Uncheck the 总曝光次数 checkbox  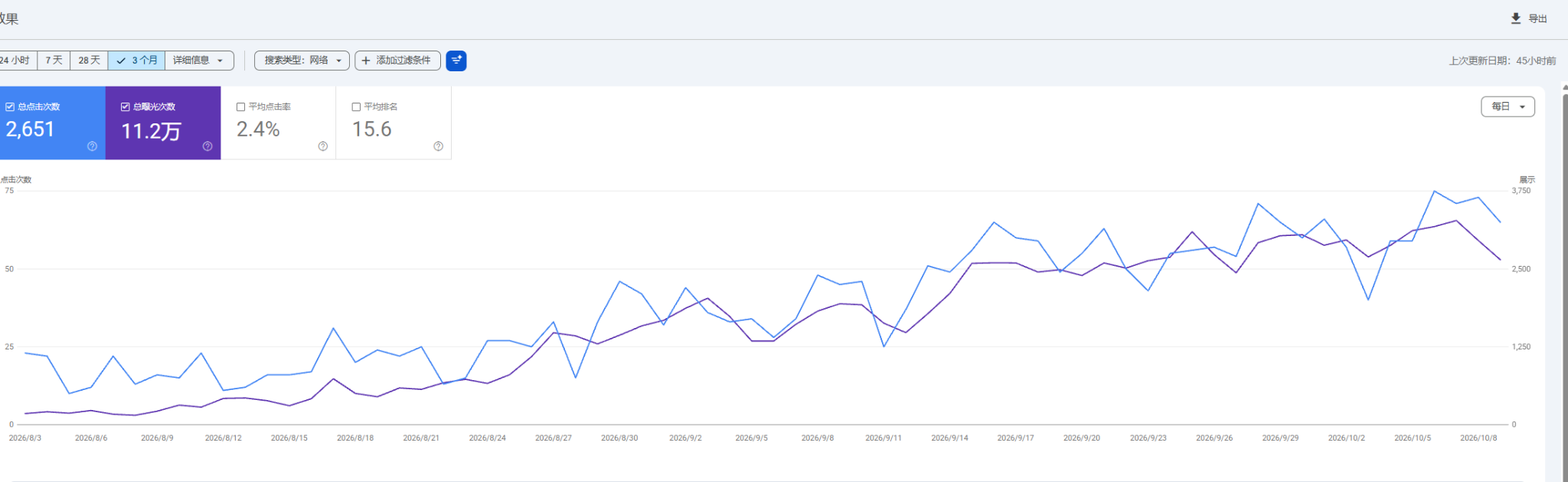click(126, 107)
